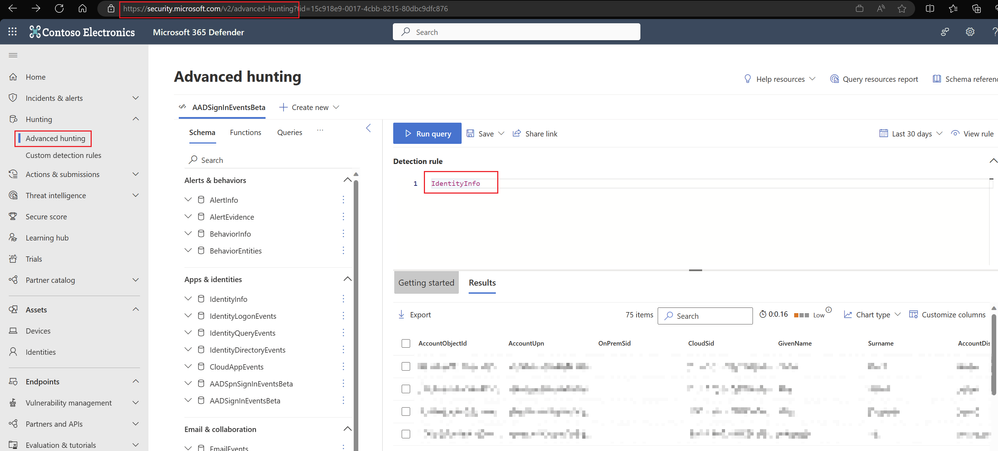Expand the AlertInfo table schema
The width and height of the screenshot is (998, 451).
click(x=188, y=200)
